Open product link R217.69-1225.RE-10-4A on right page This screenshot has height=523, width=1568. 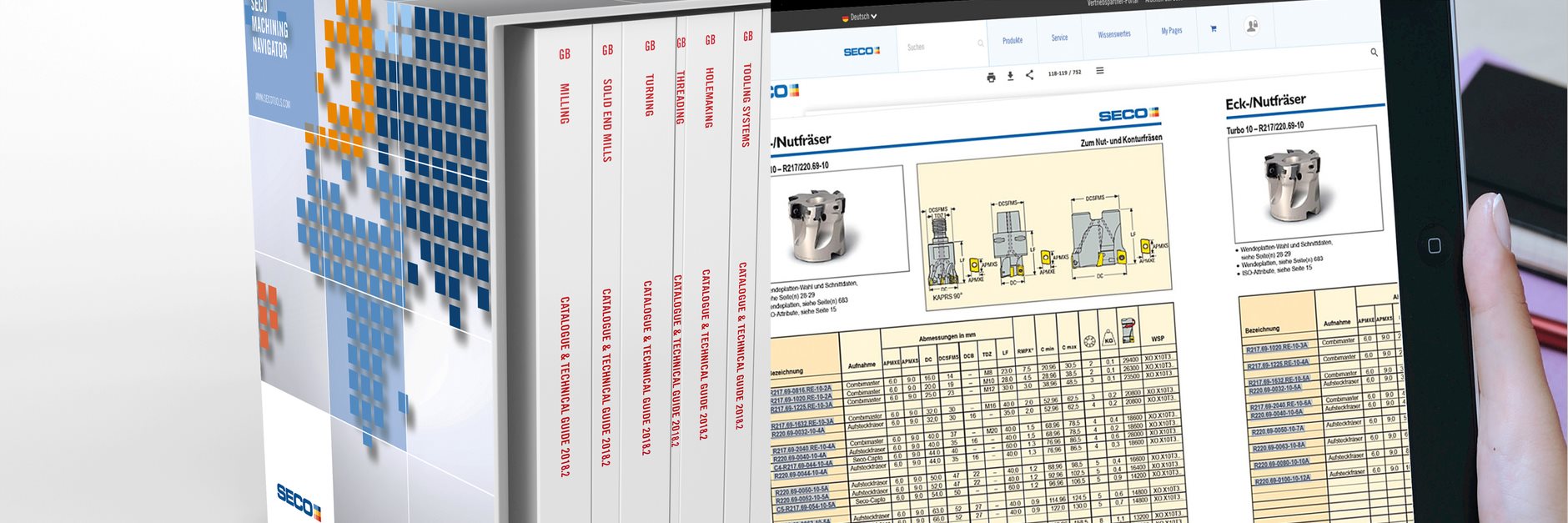point(1279,364)
